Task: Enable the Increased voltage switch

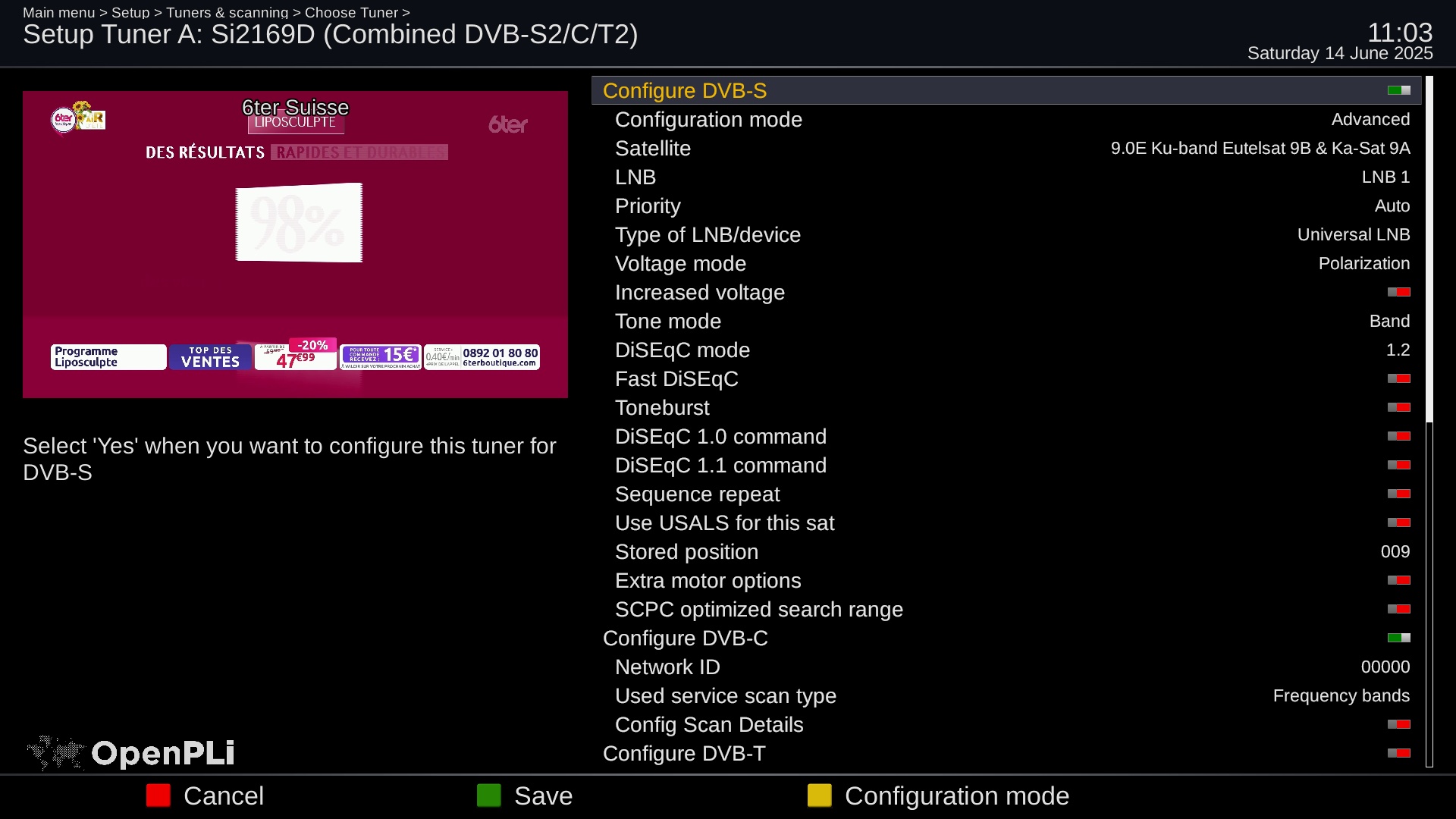Action: (x=1398, y=292)
